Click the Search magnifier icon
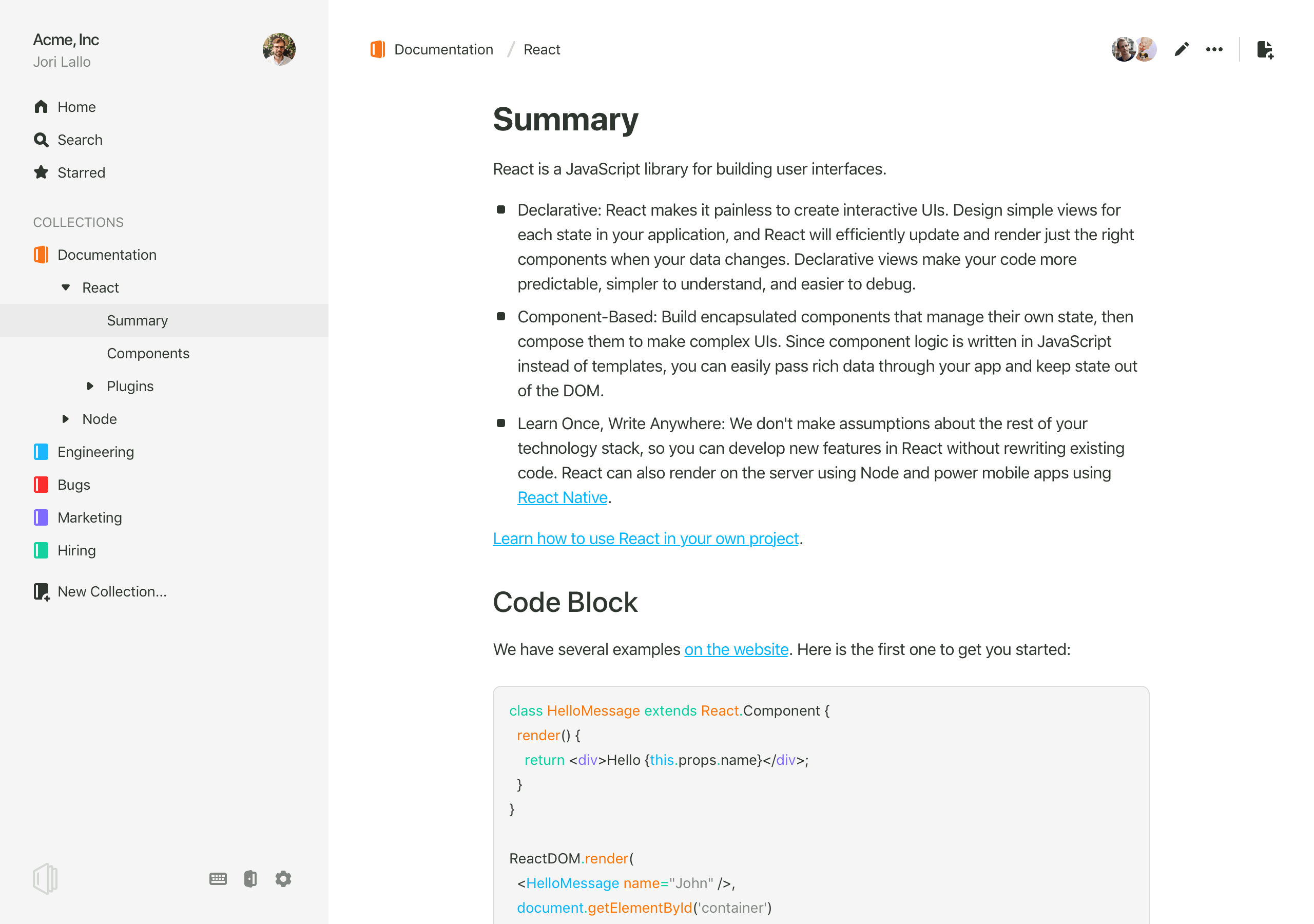The image size is (1314, 924). click(41, 140)
